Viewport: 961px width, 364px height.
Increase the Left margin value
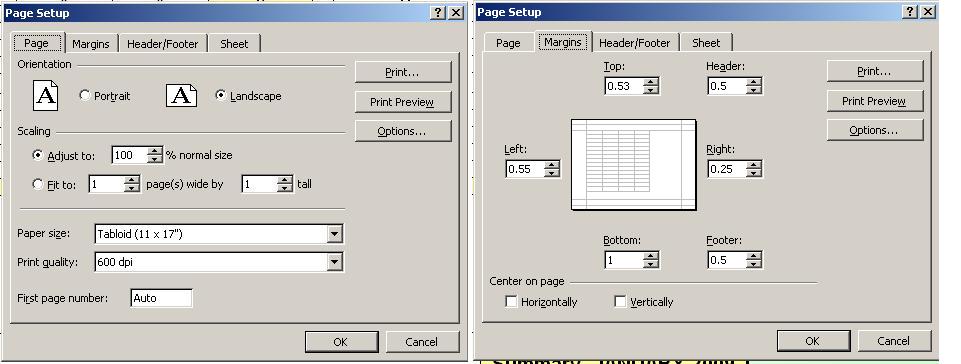point(552,165)
